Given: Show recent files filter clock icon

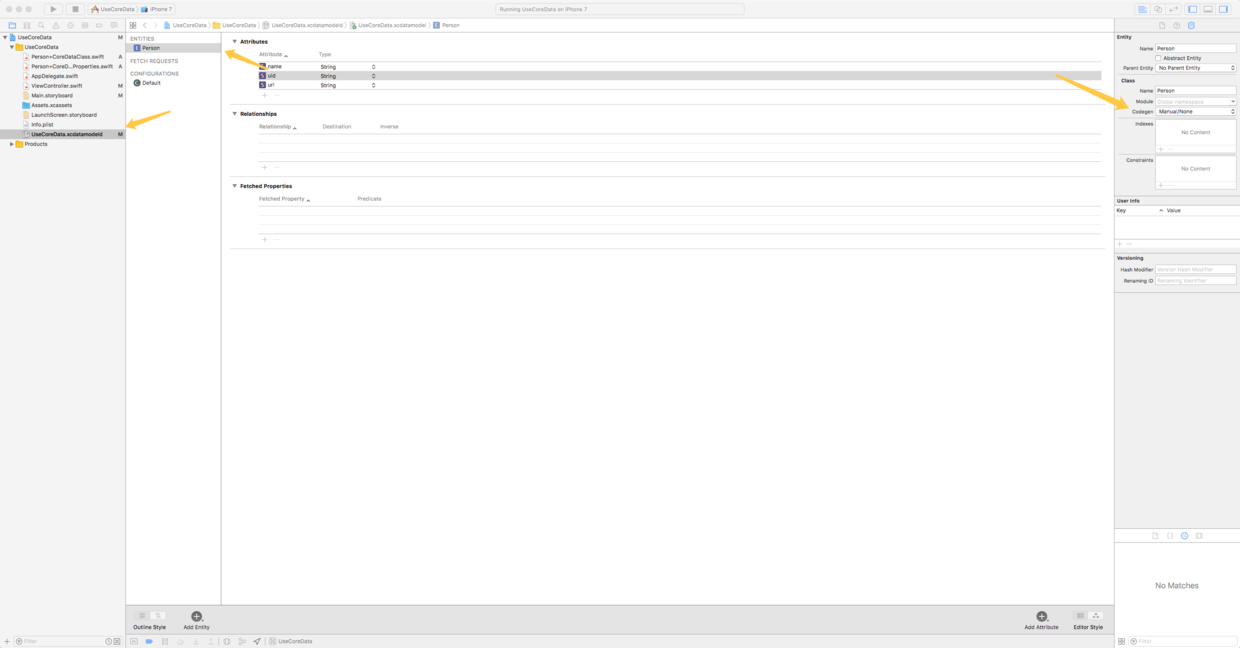Looking at the screenshot, I should pos(109,641).
